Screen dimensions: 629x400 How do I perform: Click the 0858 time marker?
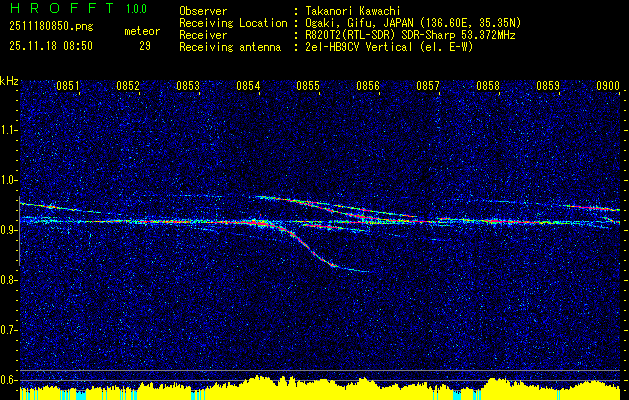tap(488, 86)
